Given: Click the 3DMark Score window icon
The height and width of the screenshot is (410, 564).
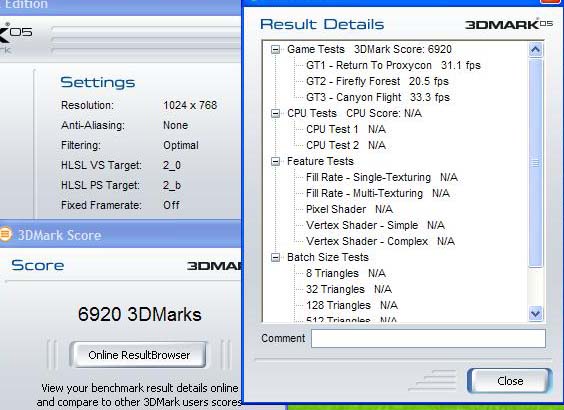Looking at the screenshot, I should pyautogui.click(x=5, y=234).
